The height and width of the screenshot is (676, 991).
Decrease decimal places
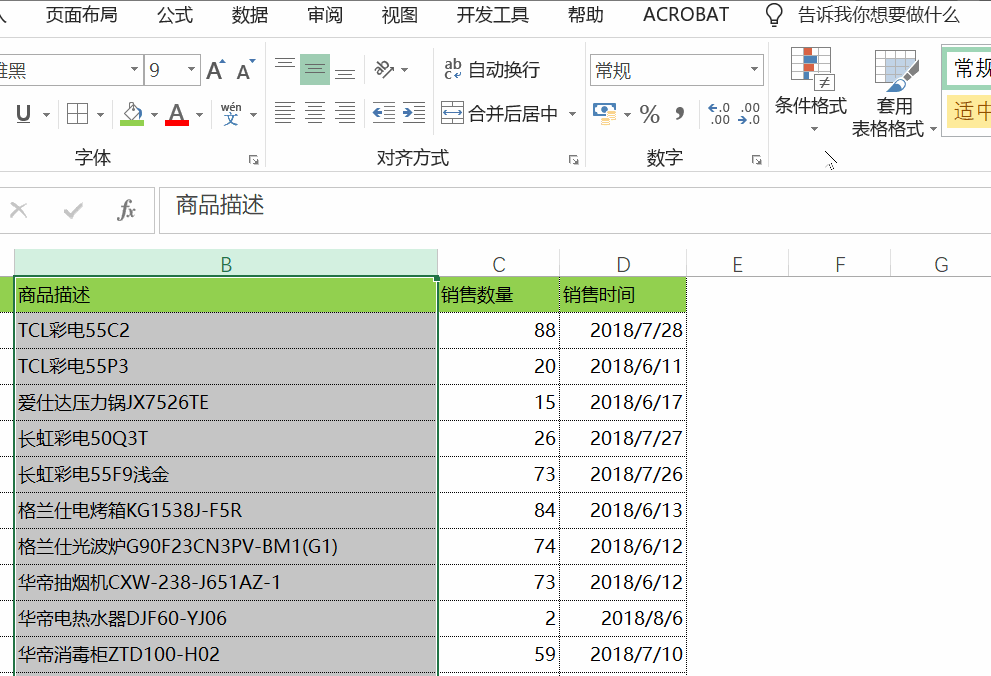coord(749,114)
